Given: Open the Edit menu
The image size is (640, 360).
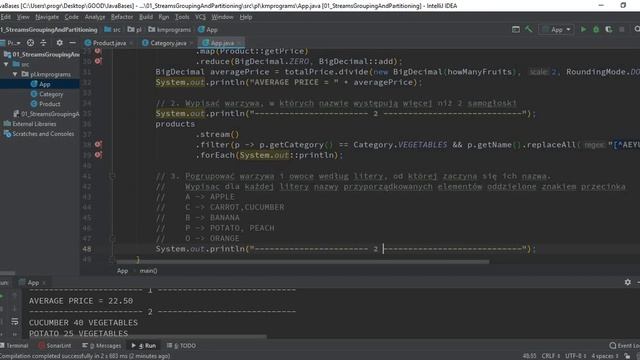Looking at the screenshot, I should pyautogui.click(x=6, y=17).
